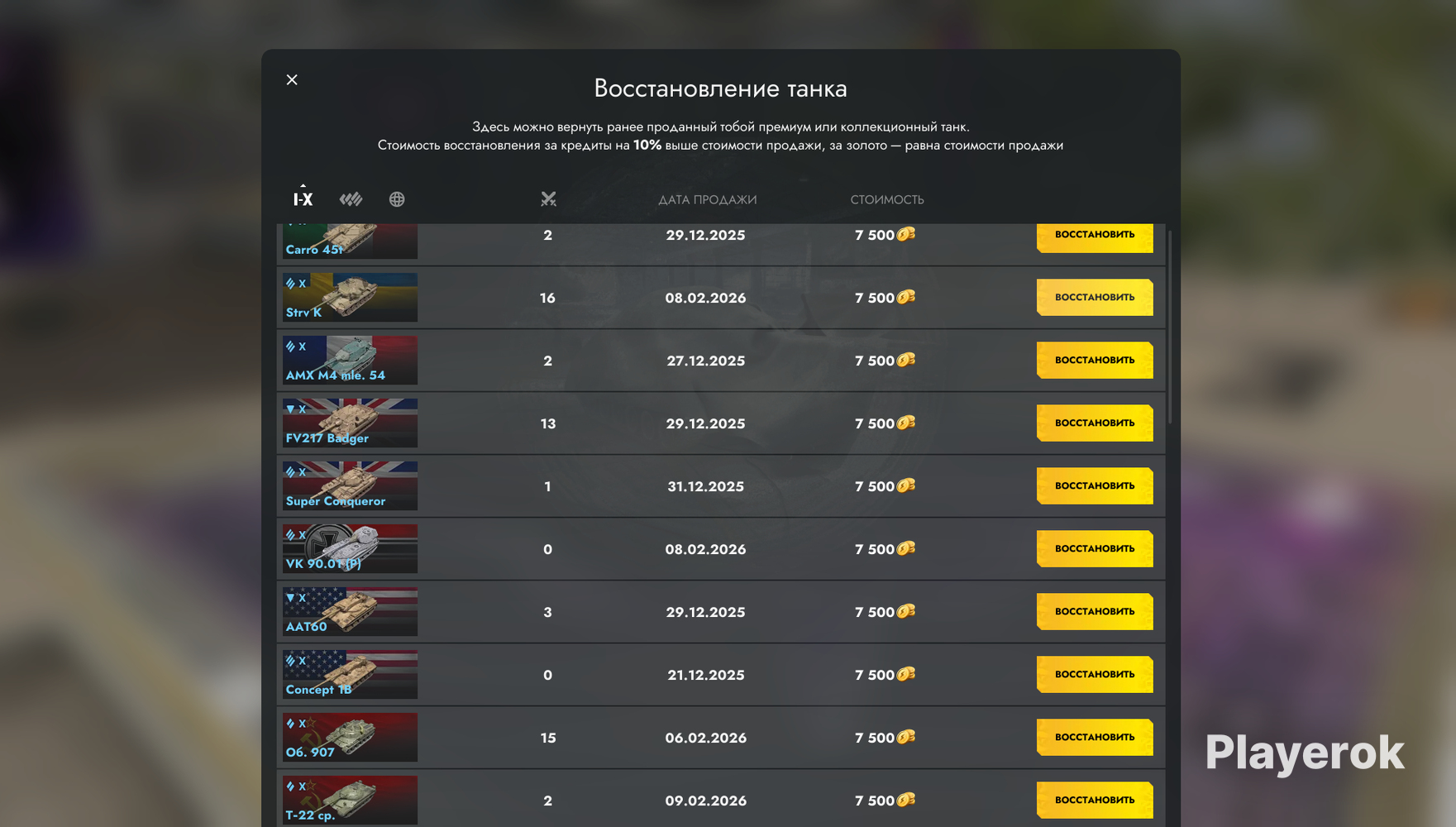Viewport: 1456px width, 827px height.
Task: Select the Carro 45t tank thumbnail
Action: (350, 241)
